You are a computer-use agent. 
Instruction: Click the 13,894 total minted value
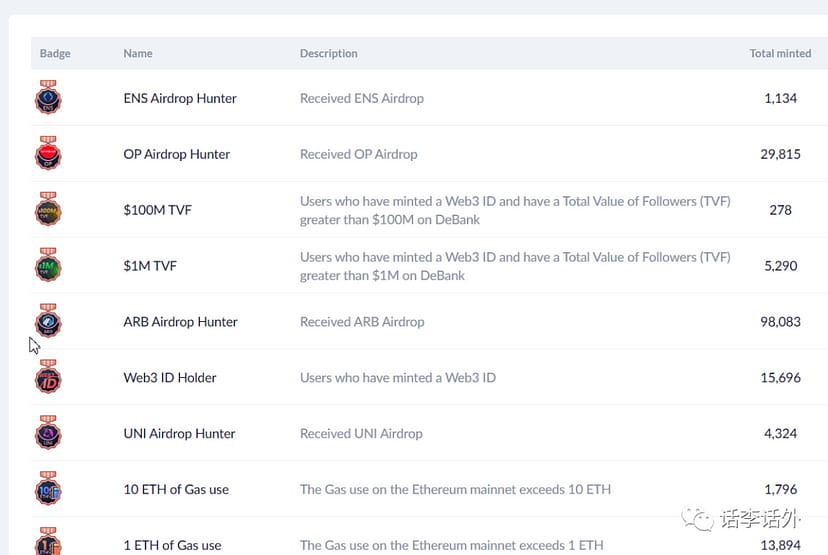pyautogui.click(x=780, y=545)
